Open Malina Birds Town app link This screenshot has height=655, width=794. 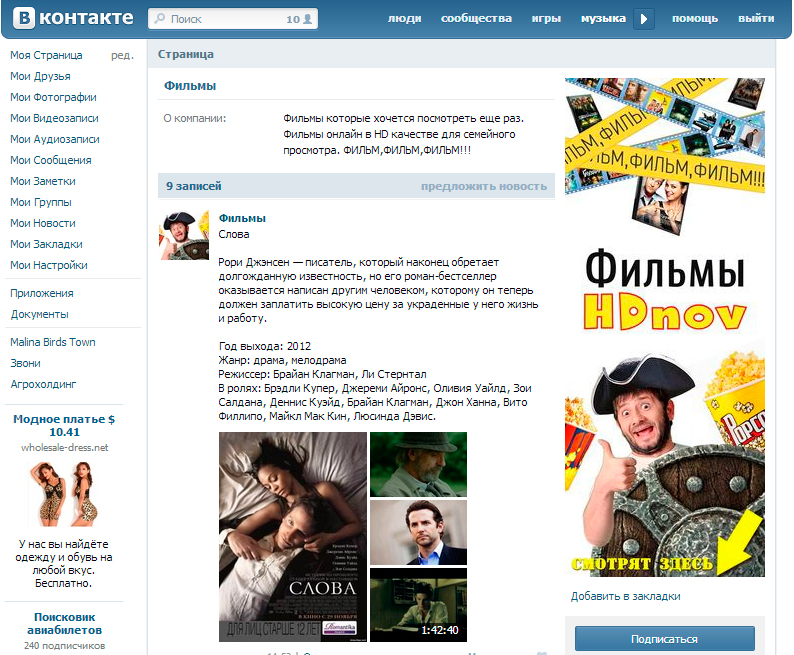pyautogui.click(x=53, y=342)
